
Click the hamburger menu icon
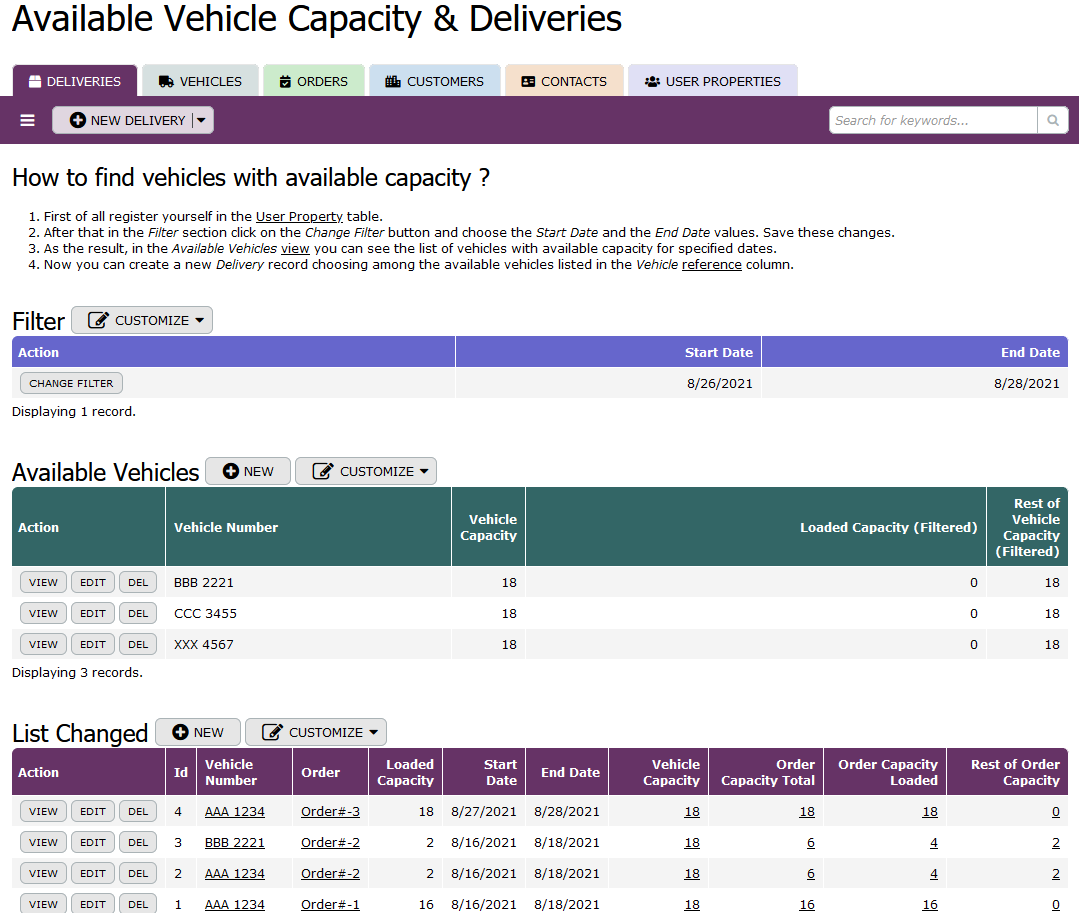point(27,120)
